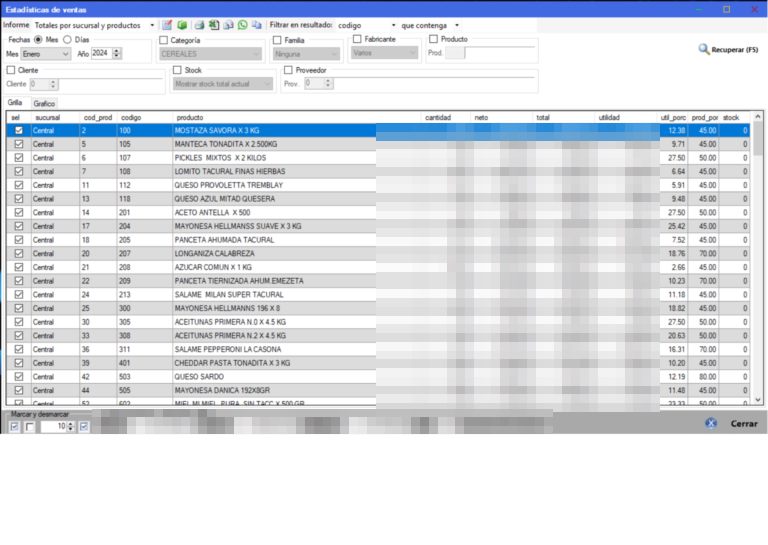Enable the Producto filter checkbox
Image resolution: width=768 pixels, height=545 pixels.
433,39
